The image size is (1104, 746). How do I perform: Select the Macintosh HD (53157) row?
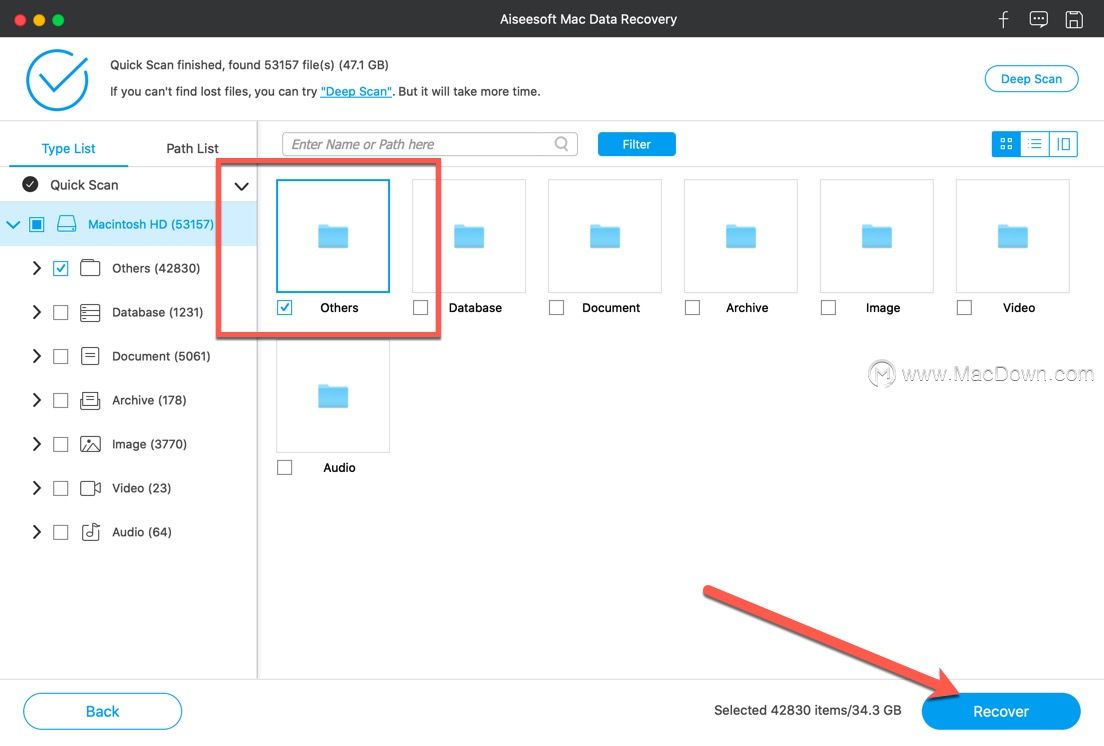[x=128, y=224]
